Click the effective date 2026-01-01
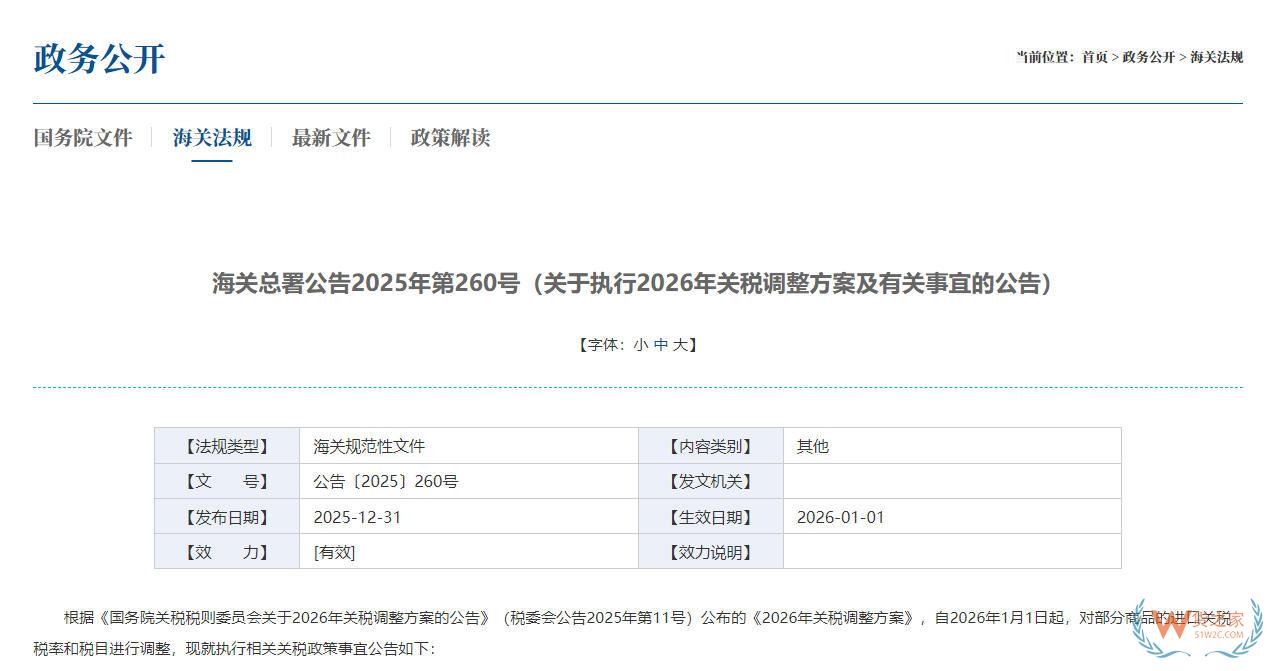 843,516
